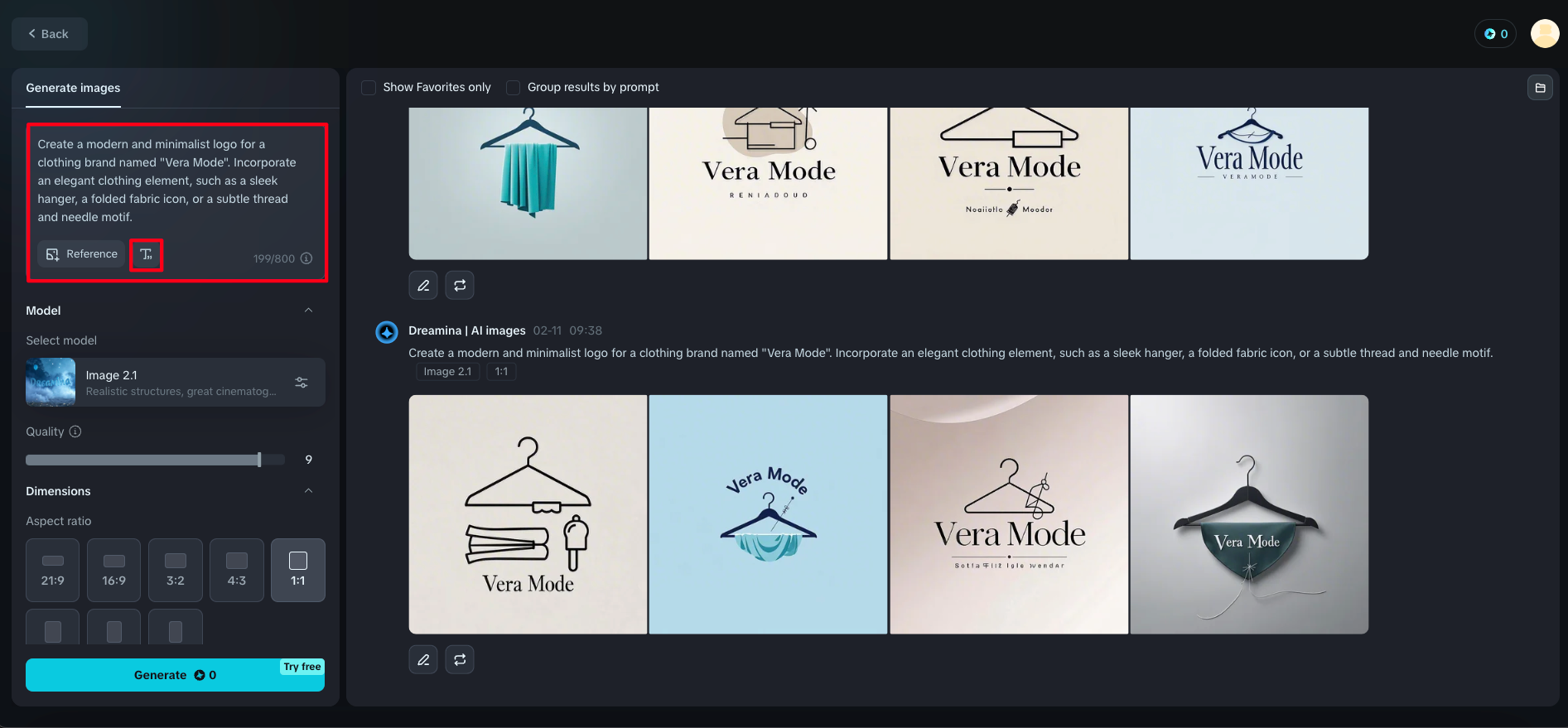
Task: Click the Try free badge
Action: click(302, 667)
